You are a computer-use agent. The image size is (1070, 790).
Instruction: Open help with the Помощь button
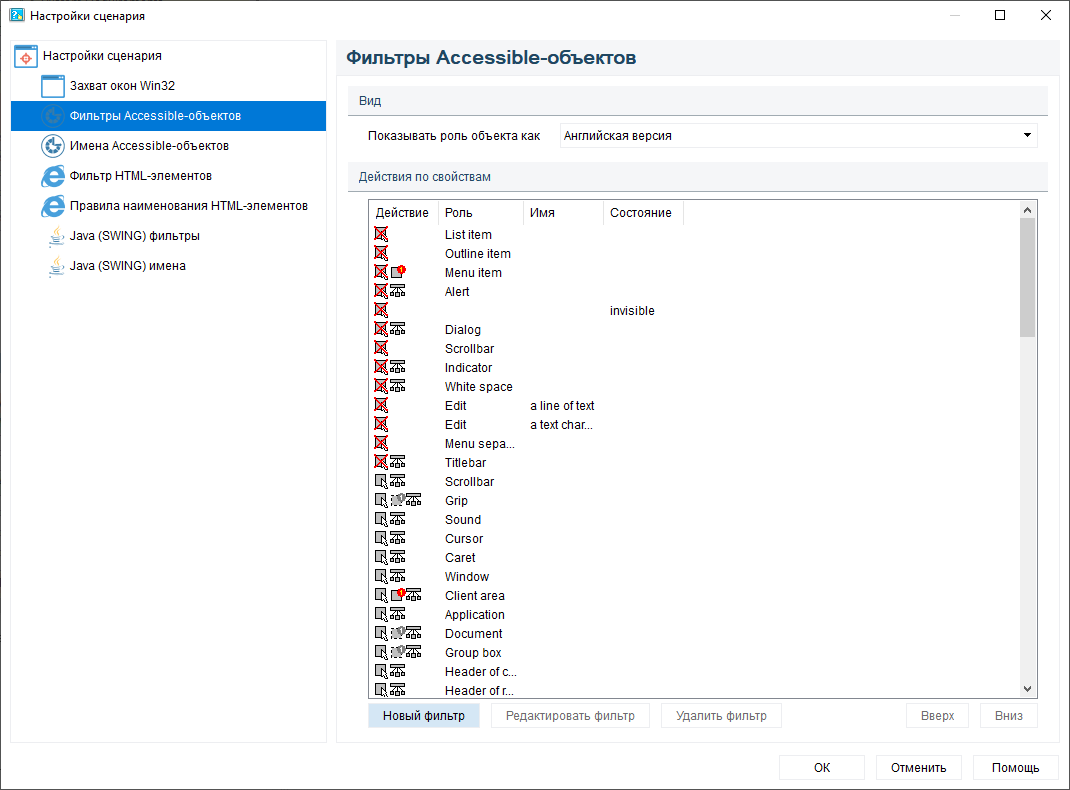1015,768
